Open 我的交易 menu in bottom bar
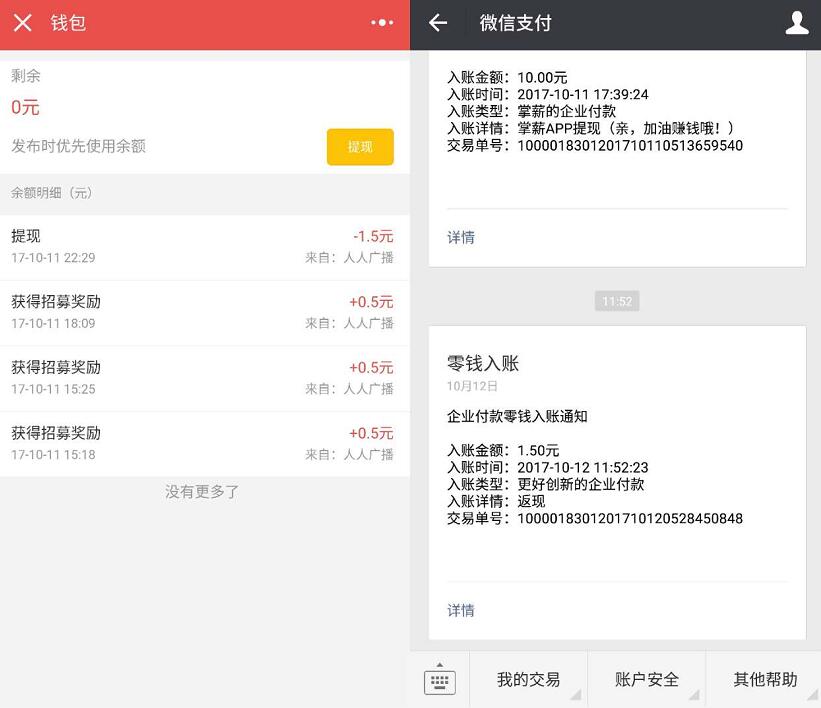Image resolution: width=821 pixels, height=708 pixels. [x=528, y=680]
